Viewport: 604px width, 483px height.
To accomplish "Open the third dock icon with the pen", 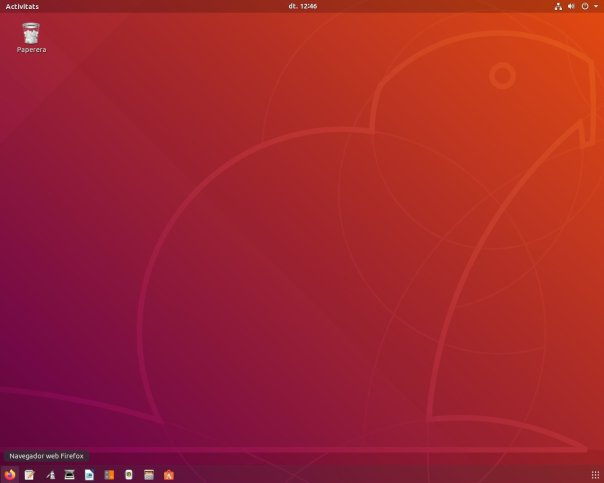I will [50, 475].
